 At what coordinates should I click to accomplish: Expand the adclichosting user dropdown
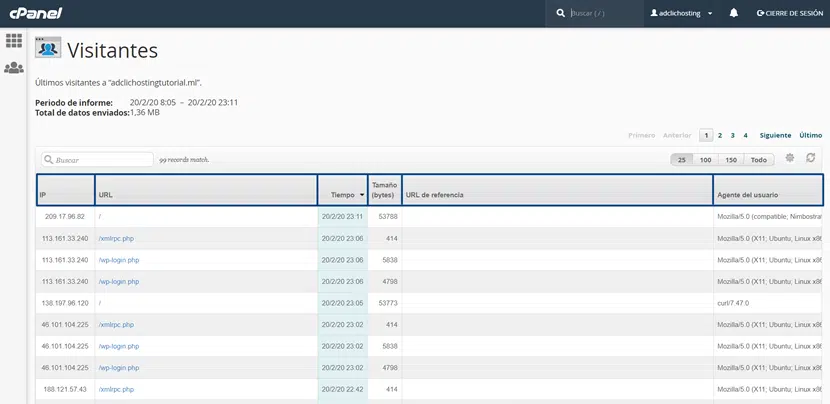(x=682, y=13)
